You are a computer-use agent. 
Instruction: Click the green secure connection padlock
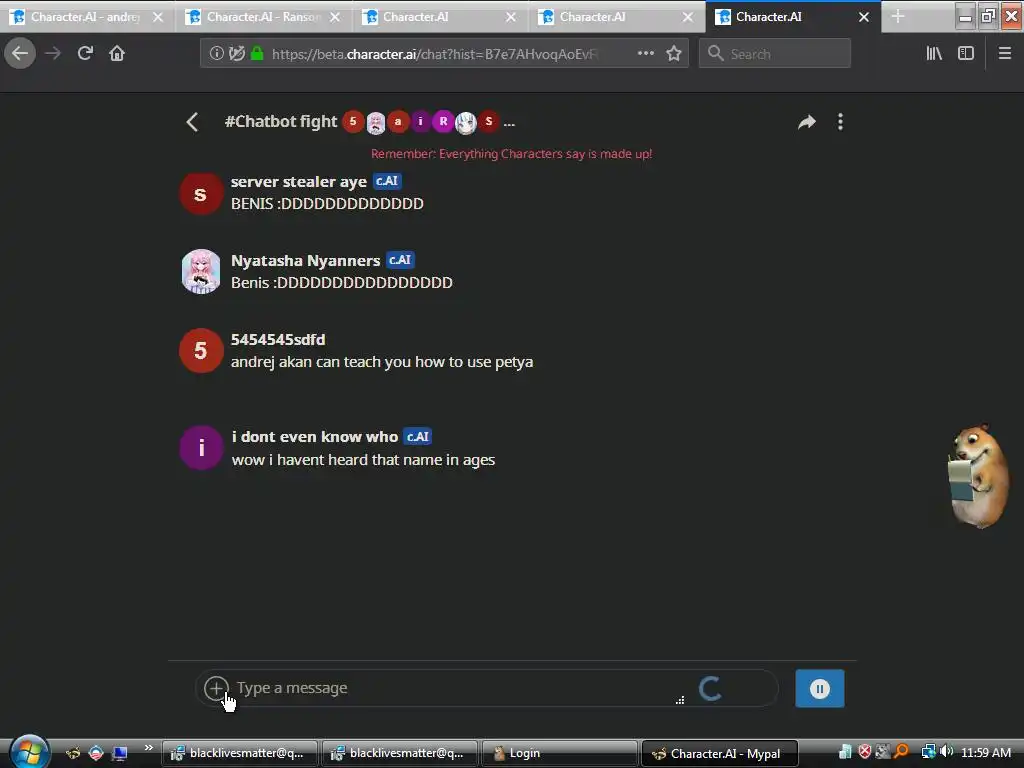click(257, 54)
